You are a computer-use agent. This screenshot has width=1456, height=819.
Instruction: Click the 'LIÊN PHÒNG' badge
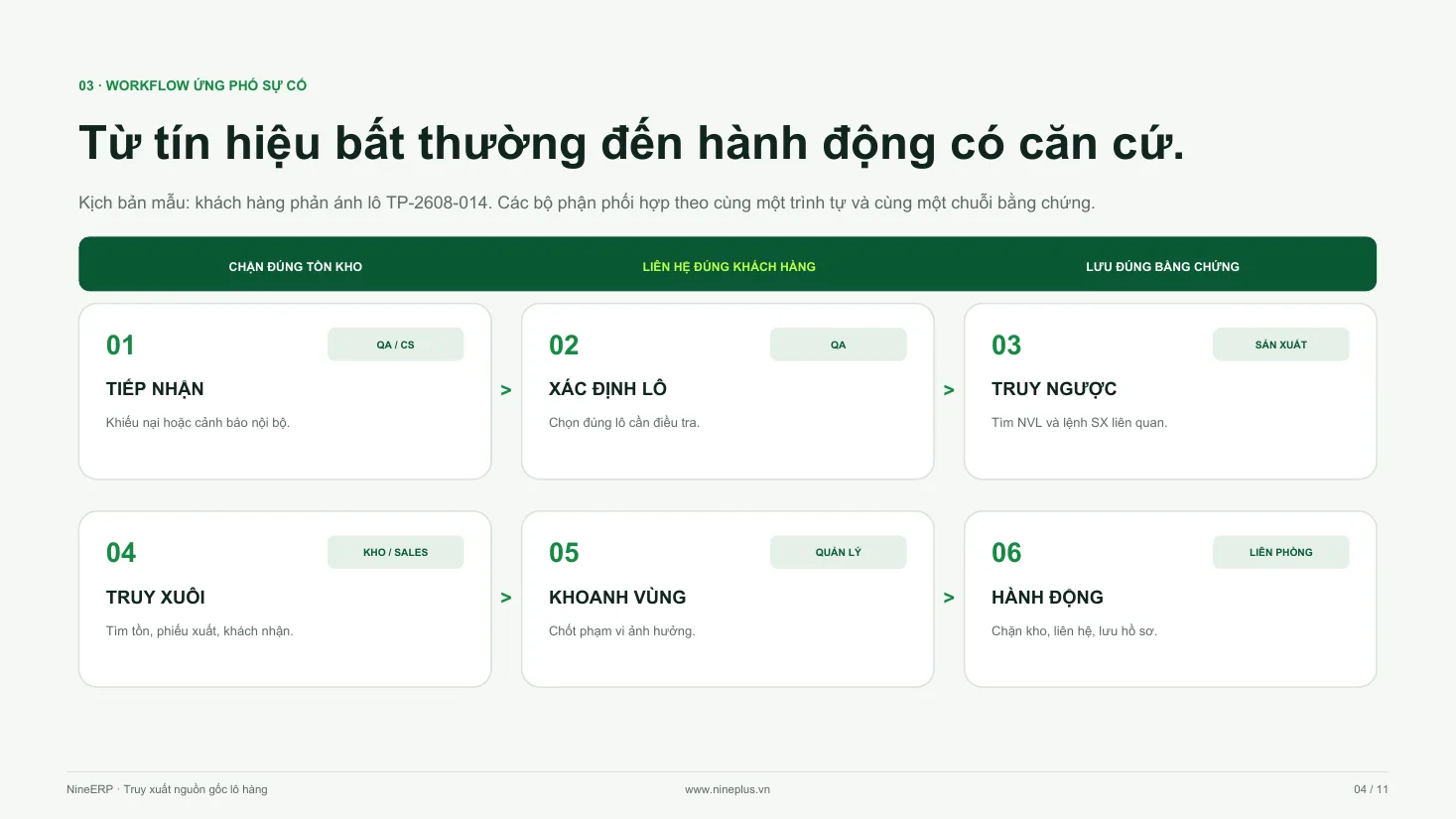[x=1281, y=552]
